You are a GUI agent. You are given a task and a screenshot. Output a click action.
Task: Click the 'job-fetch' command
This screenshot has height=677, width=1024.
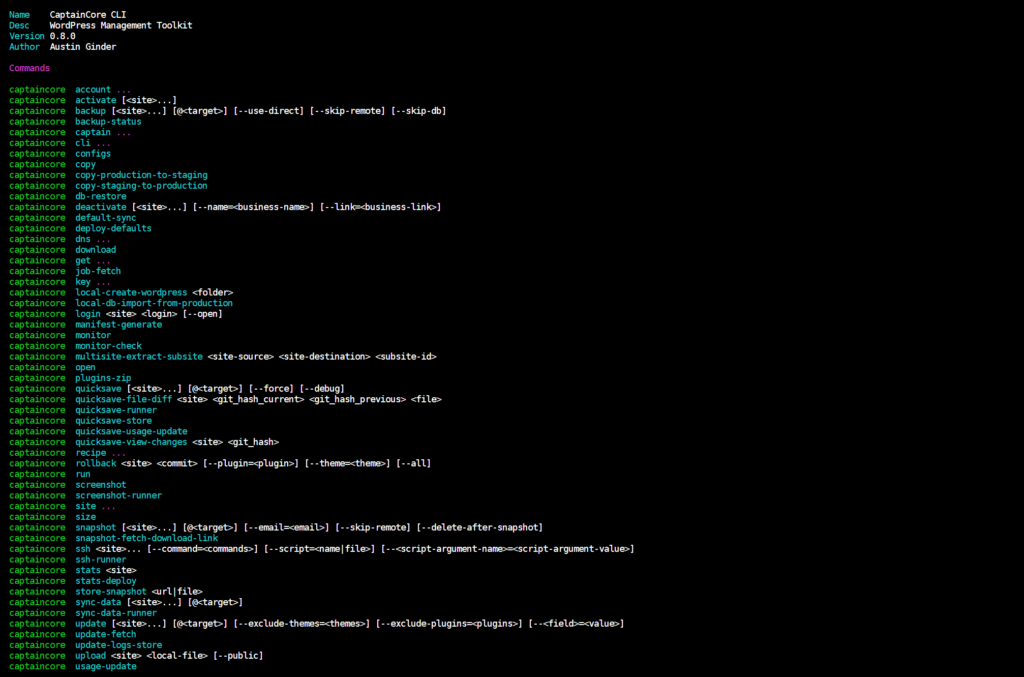pos(98,271)
